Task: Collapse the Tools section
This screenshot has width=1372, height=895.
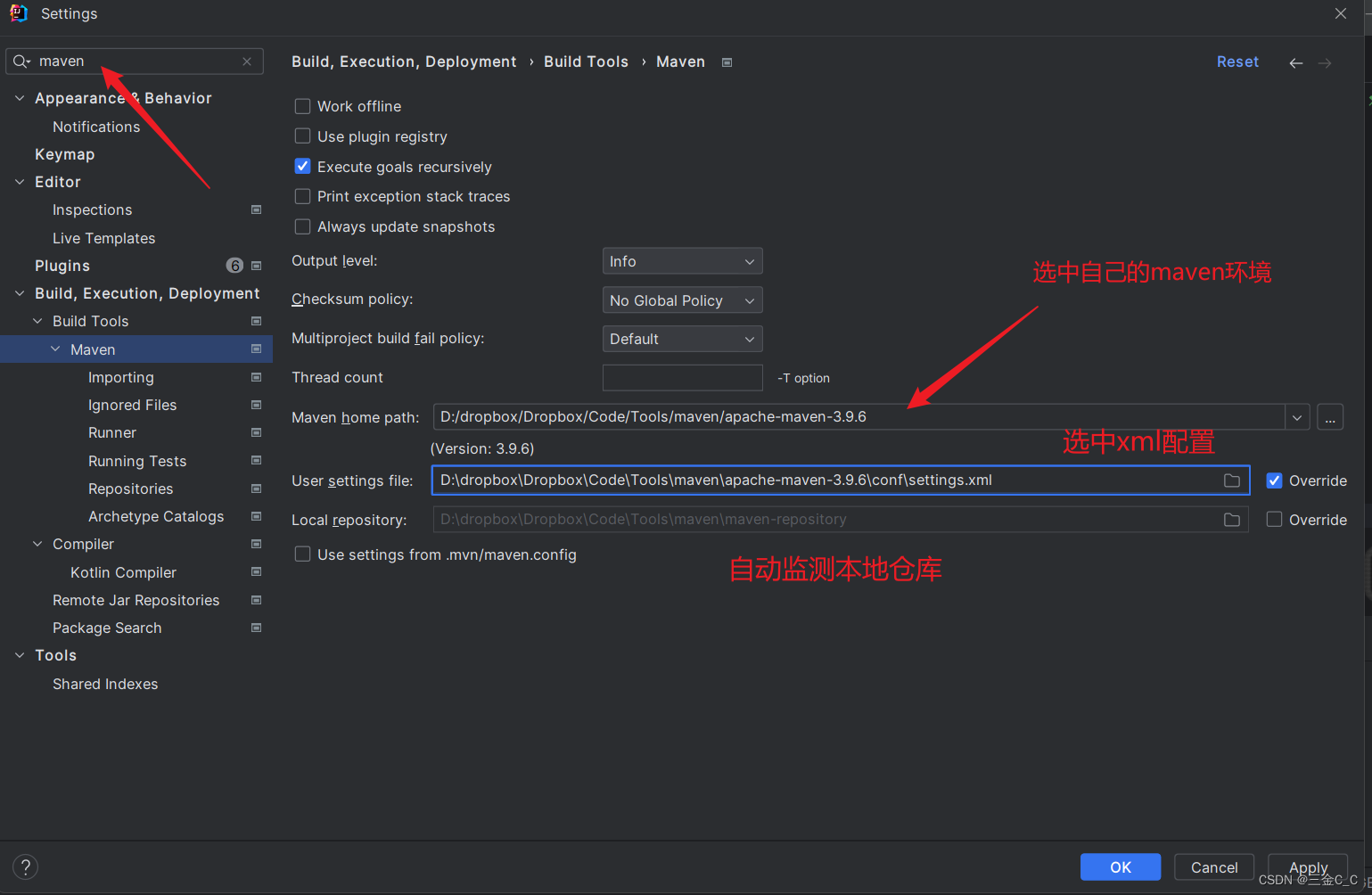Action: pos(20,655)
